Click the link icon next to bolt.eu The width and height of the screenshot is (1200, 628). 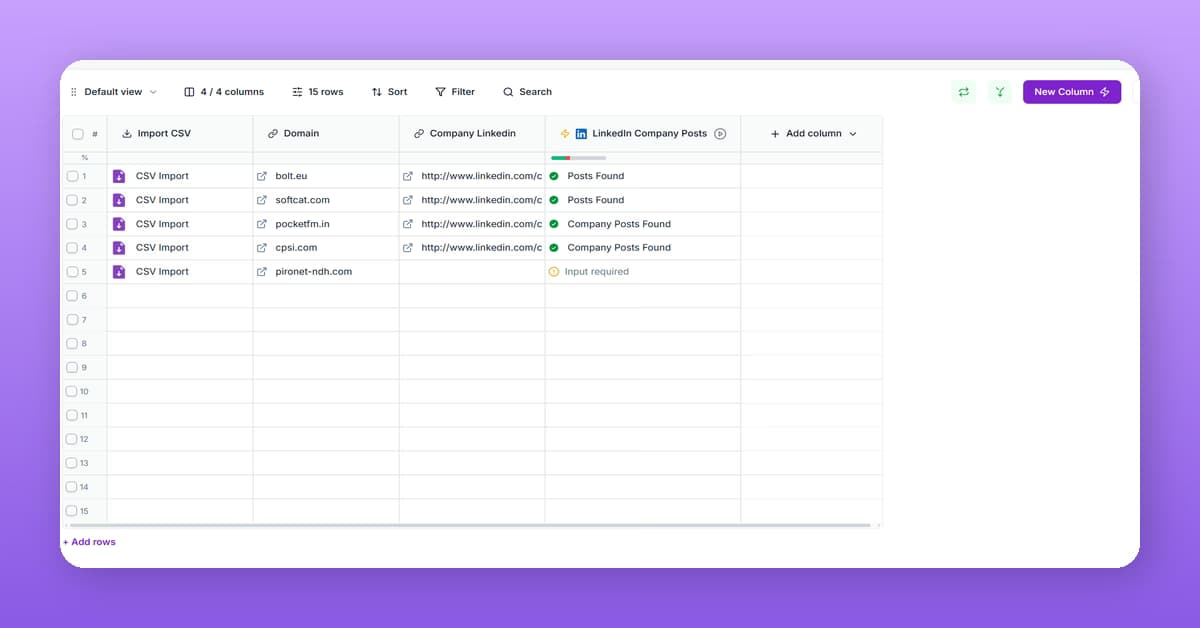tap(262, 175)
